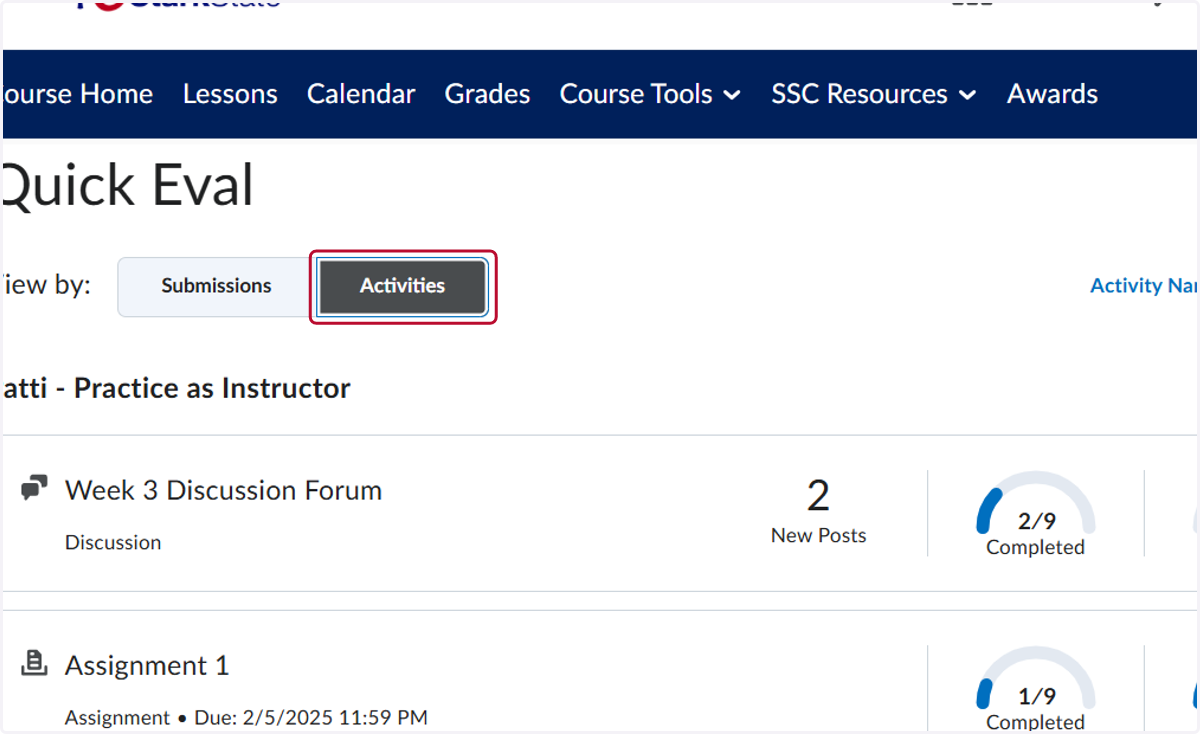1200x734 pixels.
Task: Open the Calendar nav item
Action: click(361, 94)
